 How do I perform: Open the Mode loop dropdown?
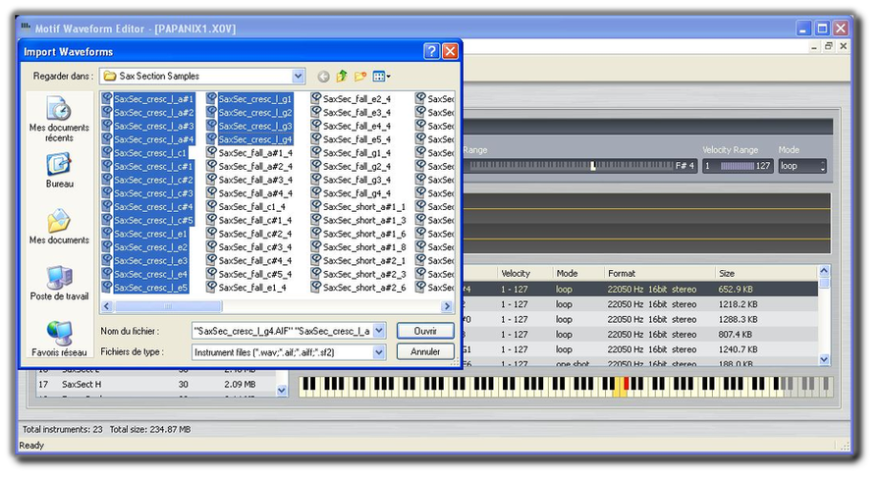click(802, 166)
